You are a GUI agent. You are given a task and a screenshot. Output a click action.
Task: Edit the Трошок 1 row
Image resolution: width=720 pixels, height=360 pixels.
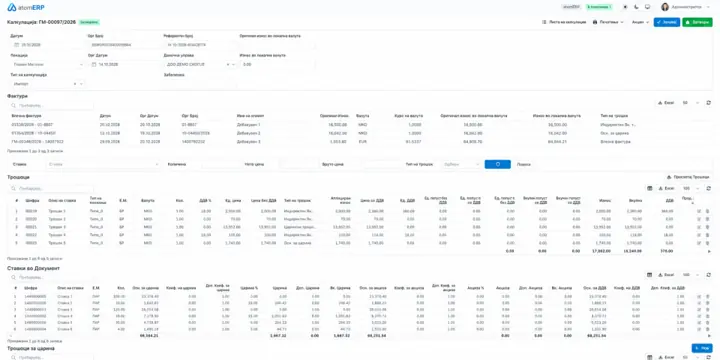coord(699,211)
